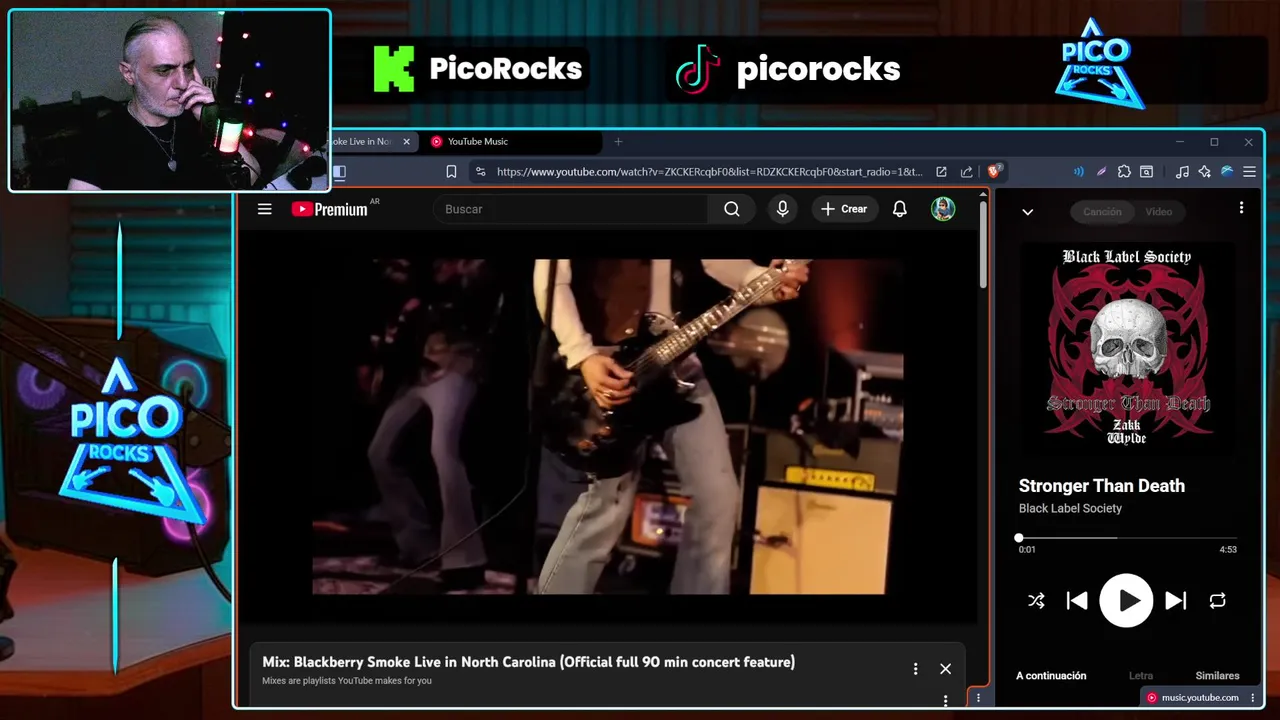Click the magnifier search button on YouTube

point(732,209)
